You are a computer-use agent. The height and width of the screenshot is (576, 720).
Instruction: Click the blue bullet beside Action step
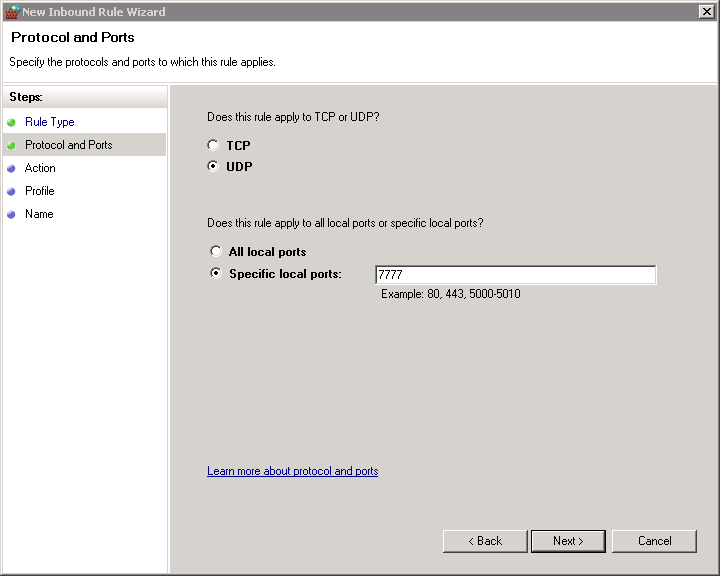[11, 168]
